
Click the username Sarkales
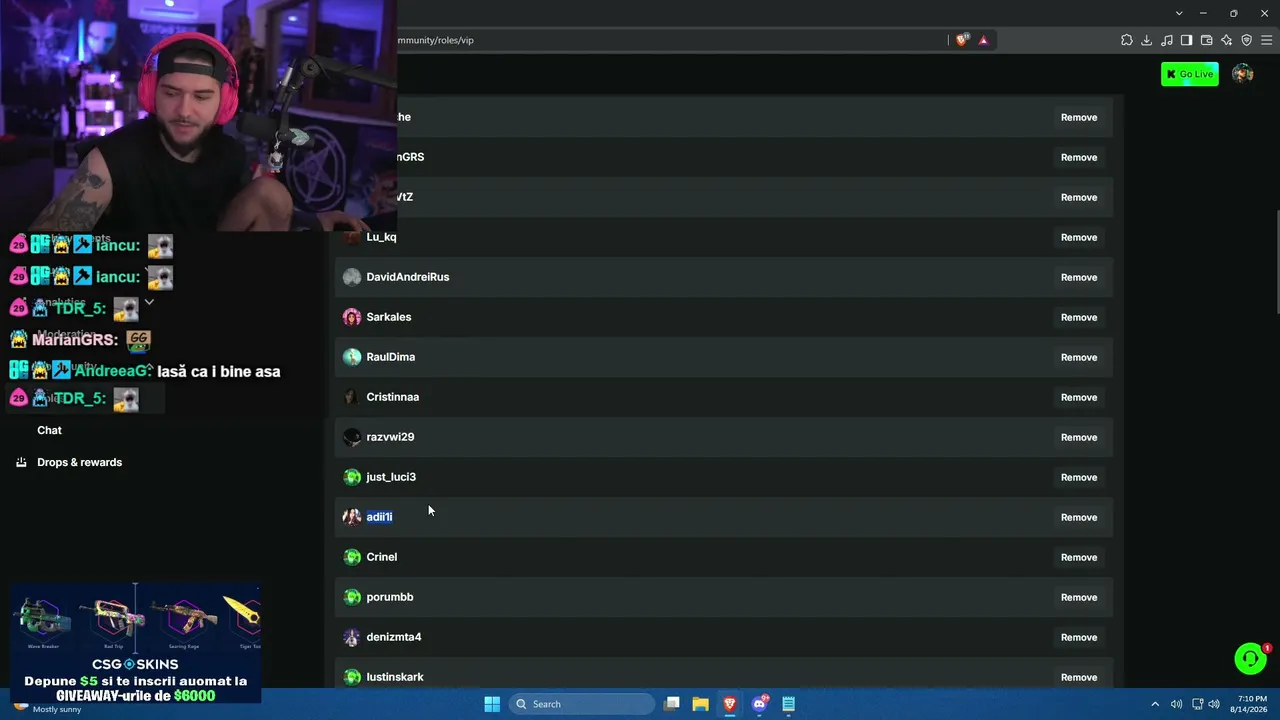coord(389,317)
